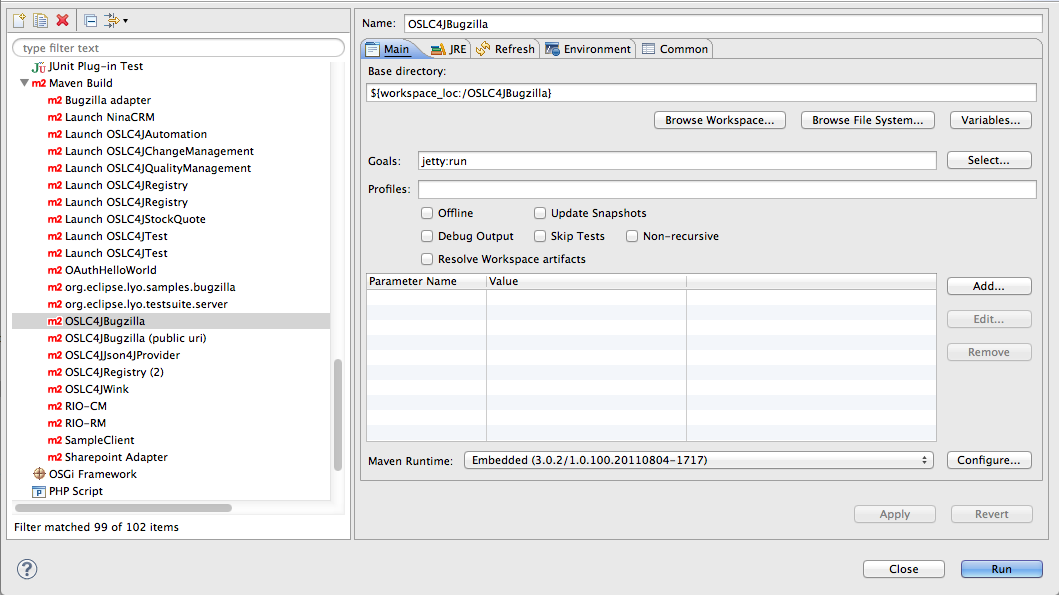
Task: Enable Debug Output checkbox
Action: (427, 236)
